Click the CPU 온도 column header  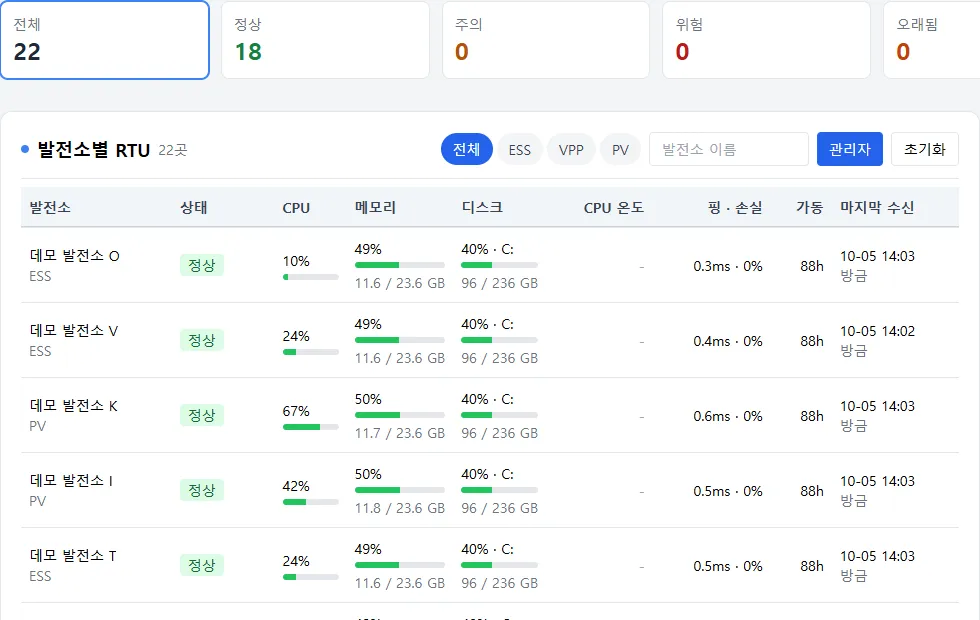pyautogui.click(x=613, y=208)
